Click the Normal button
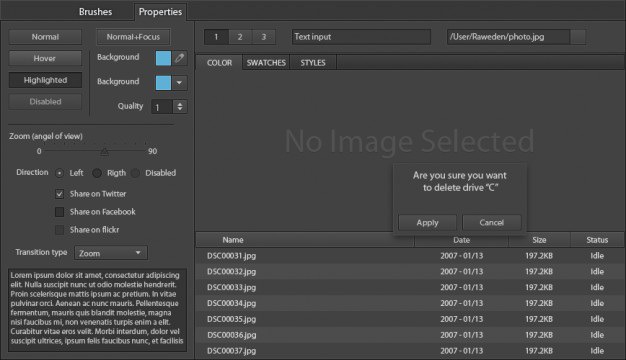This screenshot has height=360, width=626. (x=45, y=37)
